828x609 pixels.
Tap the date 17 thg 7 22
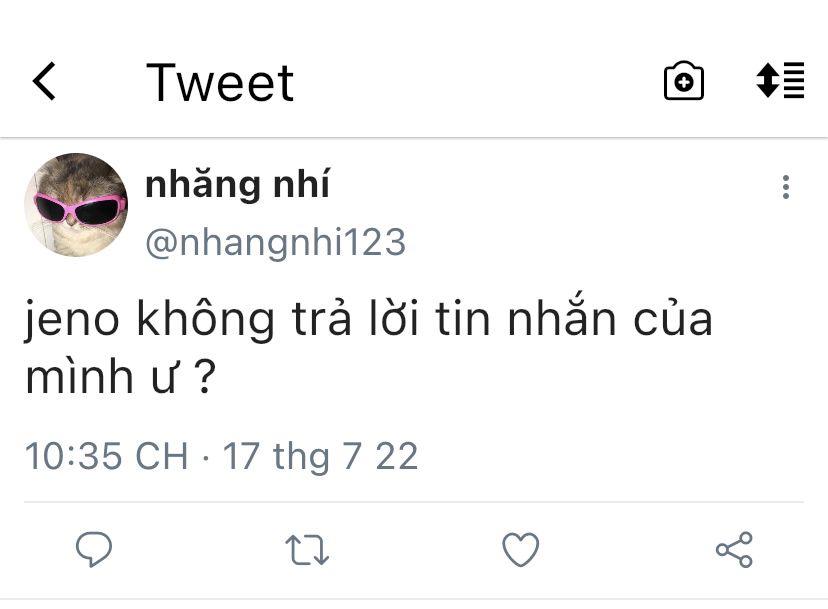[x=320, y=456]
